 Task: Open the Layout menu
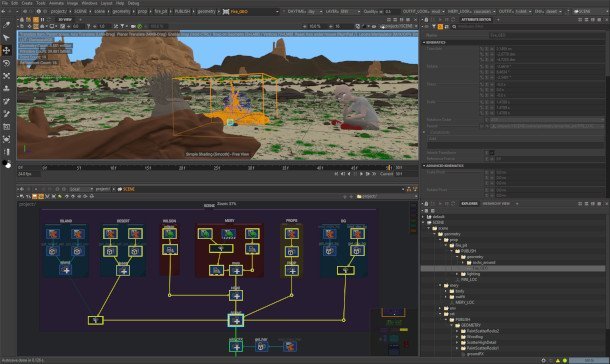tap(106, 3)
